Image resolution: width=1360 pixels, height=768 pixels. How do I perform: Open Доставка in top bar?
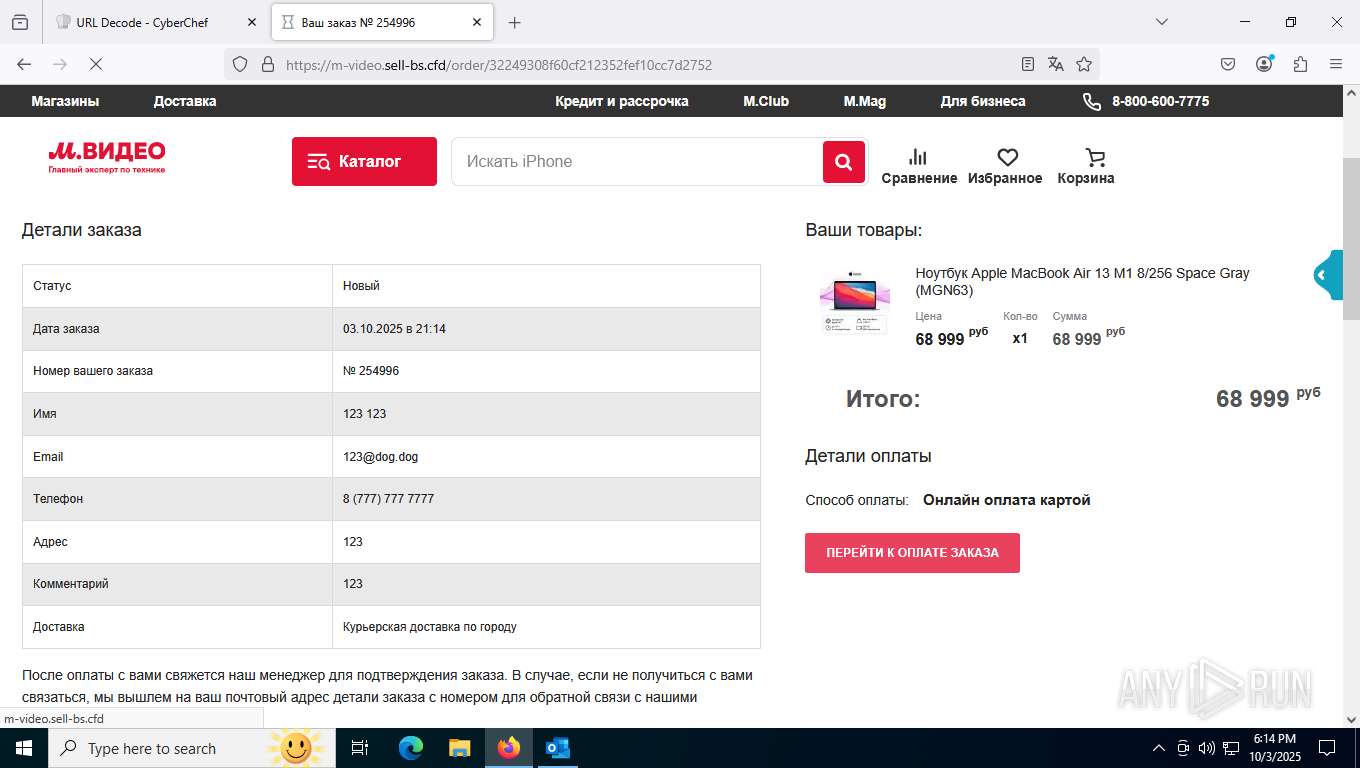tap(185, 101)
